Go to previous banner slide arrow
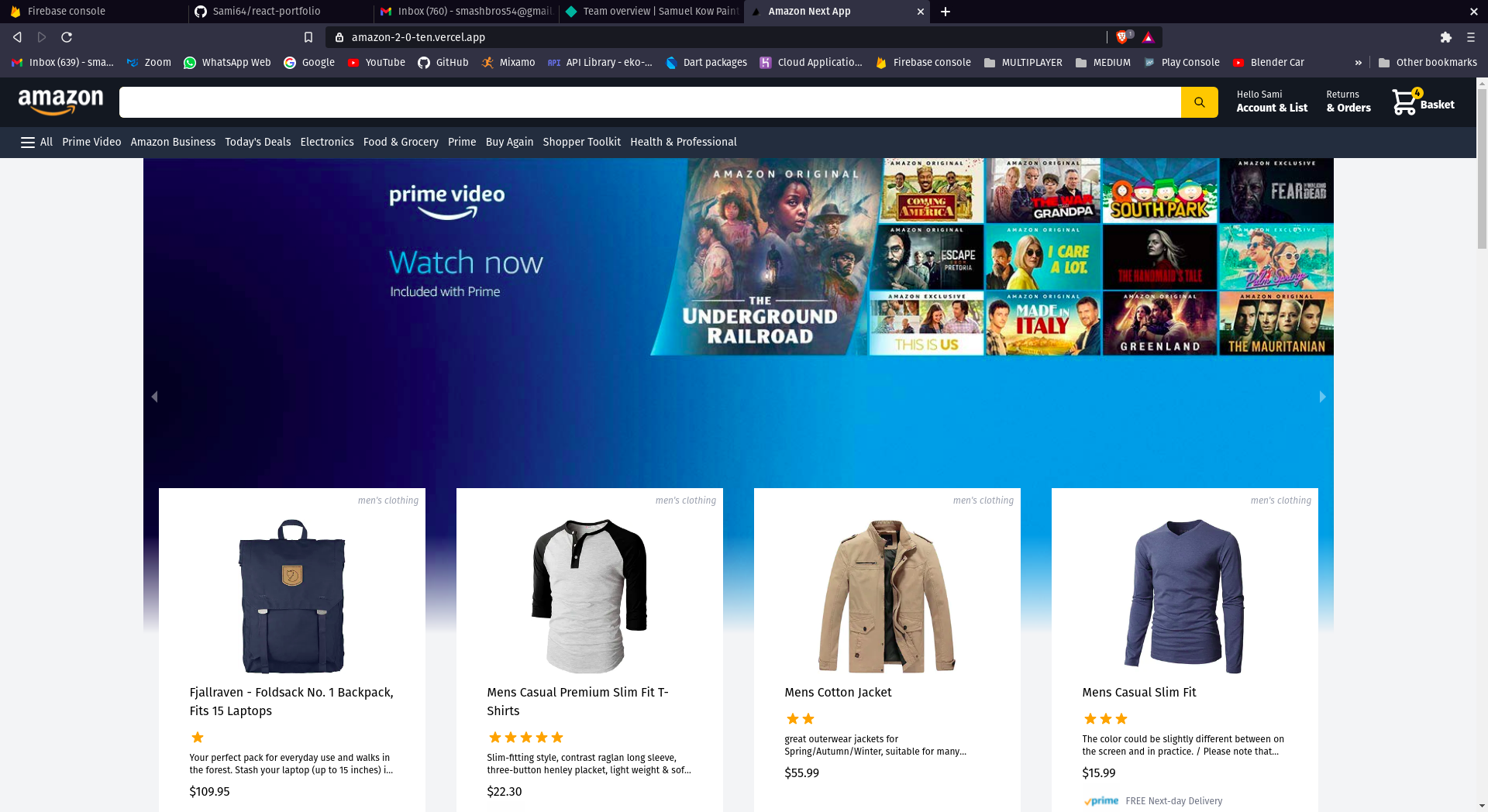Image resolution: width=1488 pixels, height=812 pixels. point(154,397)
